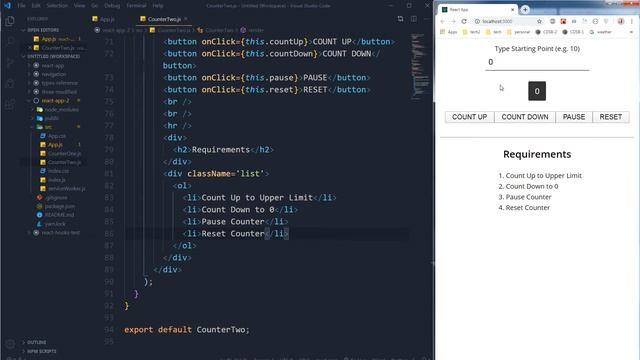640x360 pixels.
Task: Click the PAUSE button
Action: [x=574, y=117]
